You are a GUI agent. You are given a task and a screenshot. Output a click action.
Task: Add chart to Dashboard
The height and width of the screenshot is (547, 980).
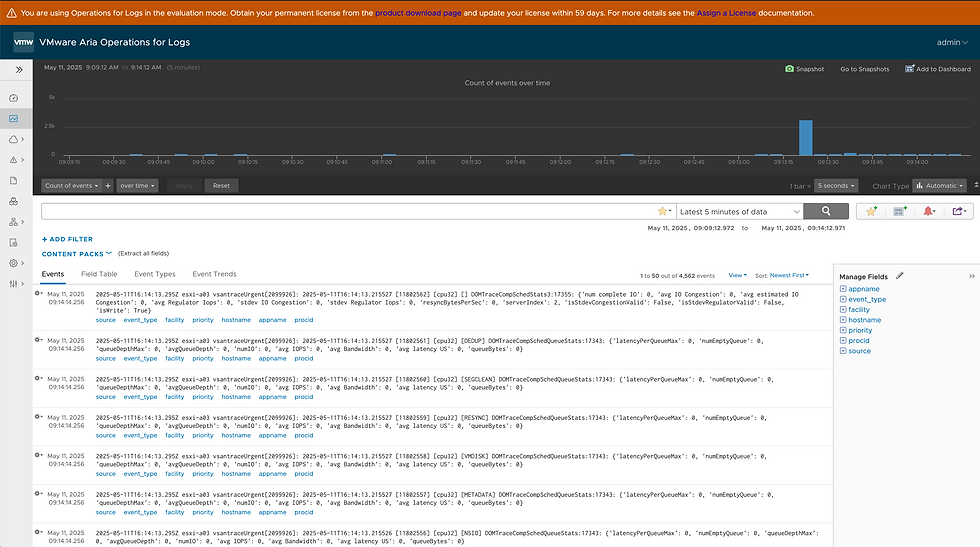[x=938, y=69]
